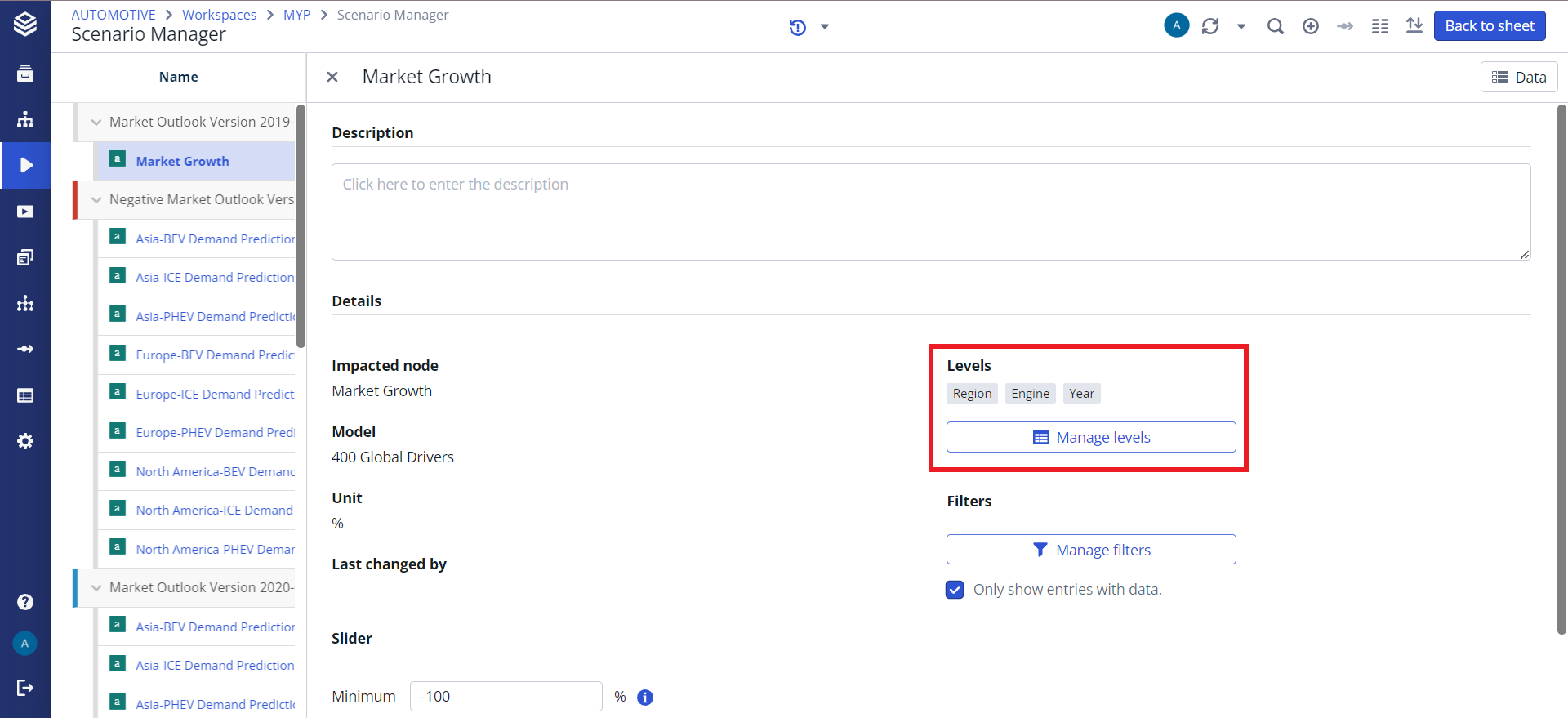Select Europe-BEV Demand Prediction tree item
Image resolution: width=1568 pixels, height=718 pixels.
tap(214, 355)
